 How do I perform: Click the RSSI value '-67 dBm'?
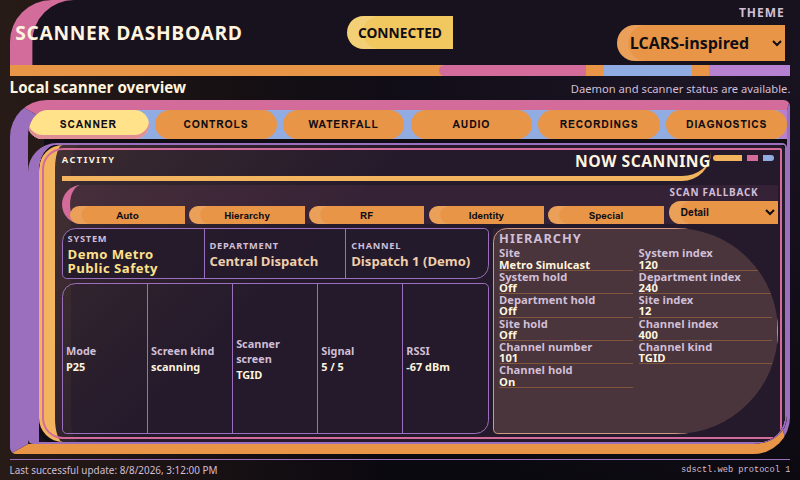point(428,367)
